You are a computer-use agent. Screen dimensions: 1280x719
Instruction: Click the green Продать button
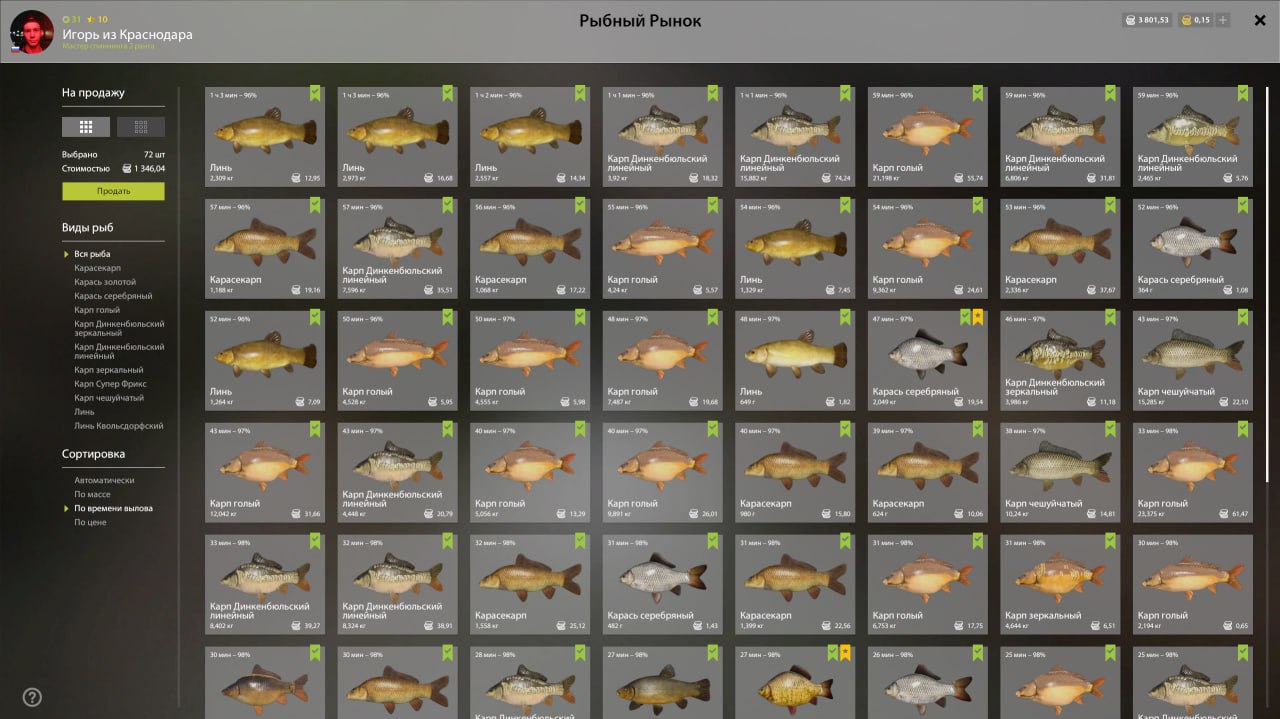113,191
